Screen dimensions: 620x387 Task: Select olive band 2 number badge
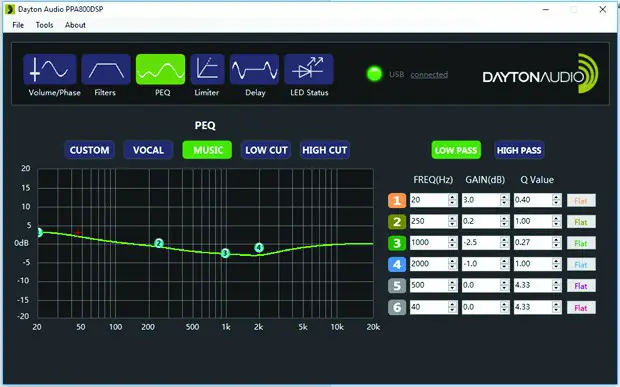[x=397, y=222]
